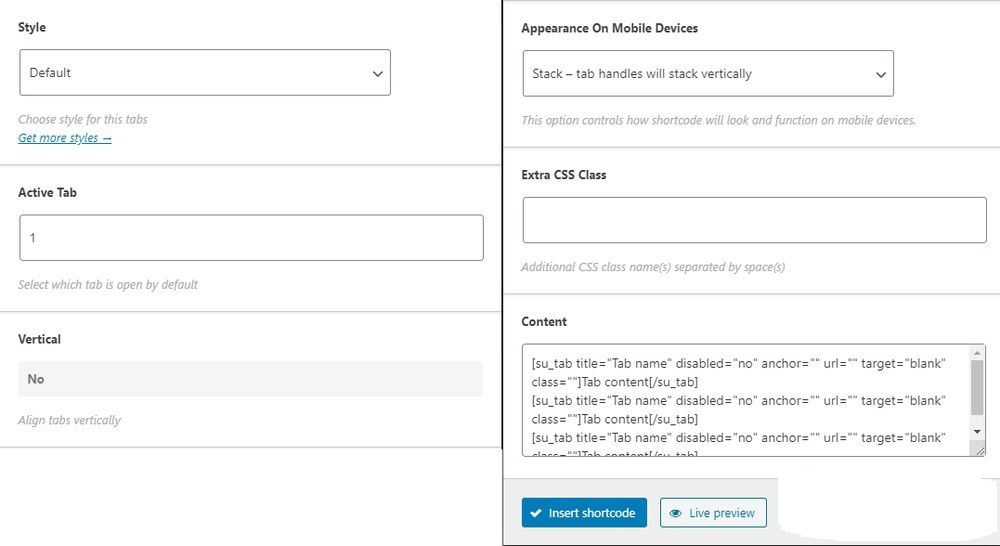Click the eye icon on Live preview
This screenshot has width=1000, height=546.
click(x=676, y=513)
